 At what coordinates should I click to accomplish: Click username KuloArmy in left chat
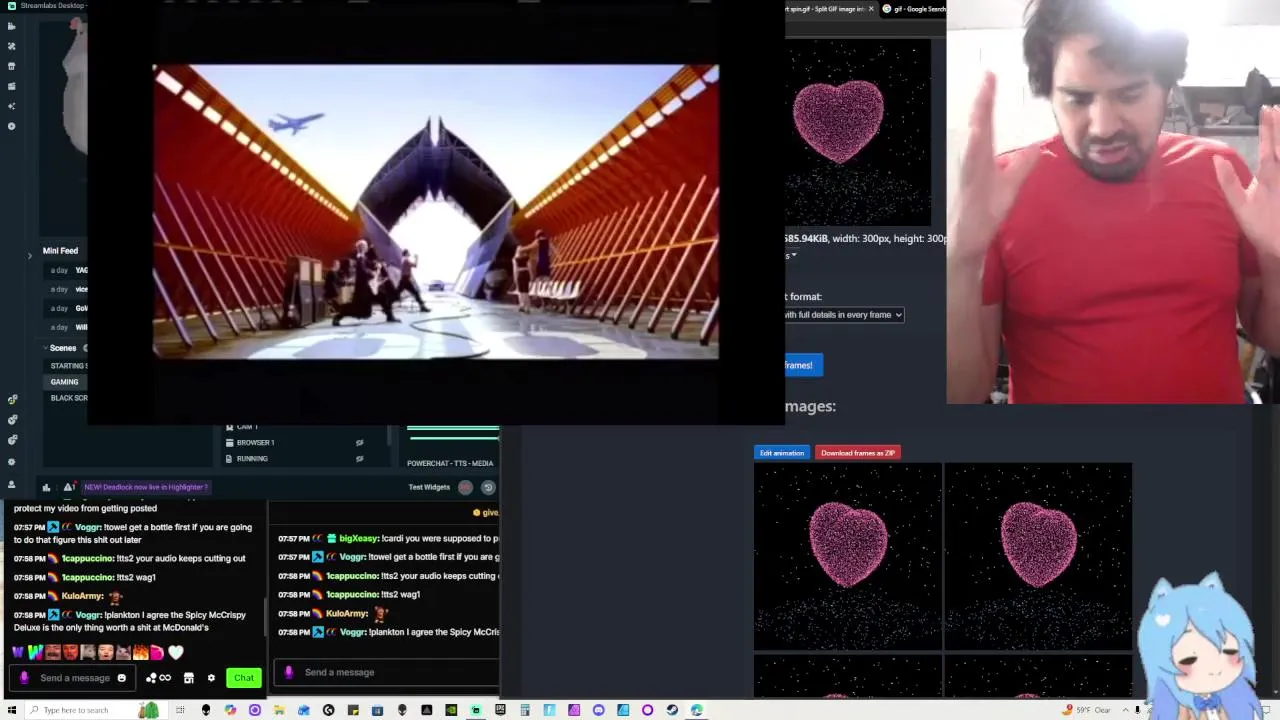pyautogui.click(x=82, y=596)
